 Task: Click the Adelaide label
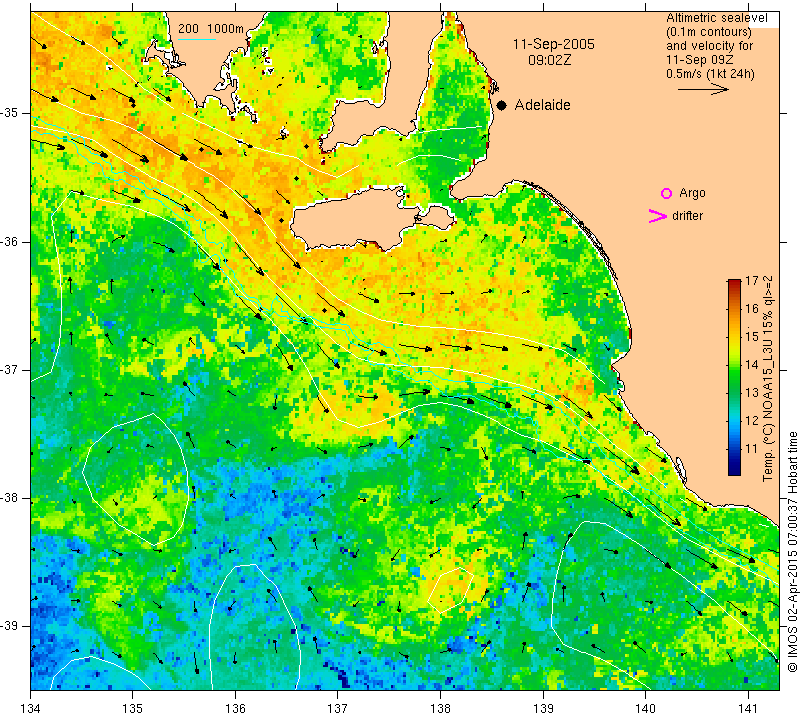tap(542, 105)
